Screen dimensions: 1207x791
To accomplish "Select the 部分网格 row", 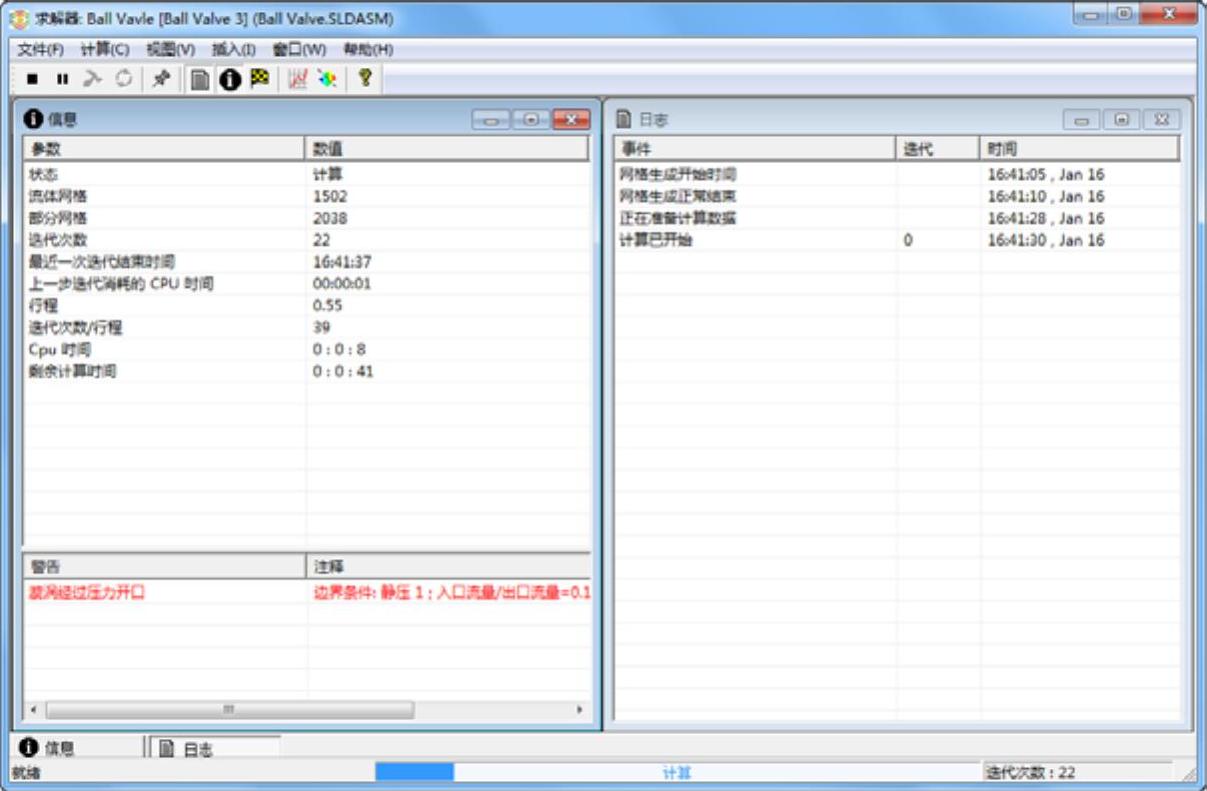I will (x=306, y=218).
